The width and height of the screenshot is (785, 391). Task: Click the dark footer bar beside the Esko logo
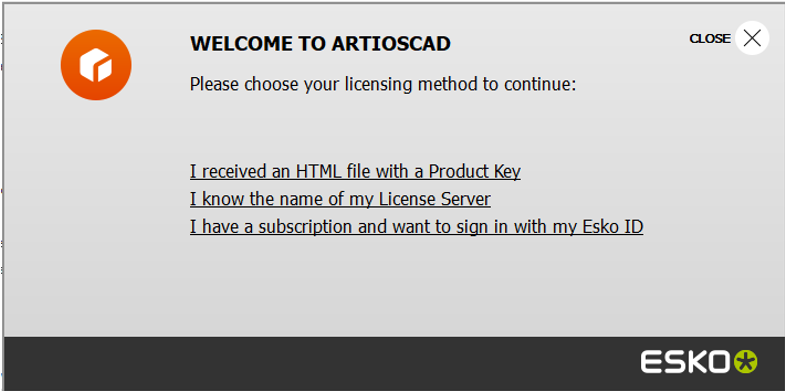coord(320,362)
